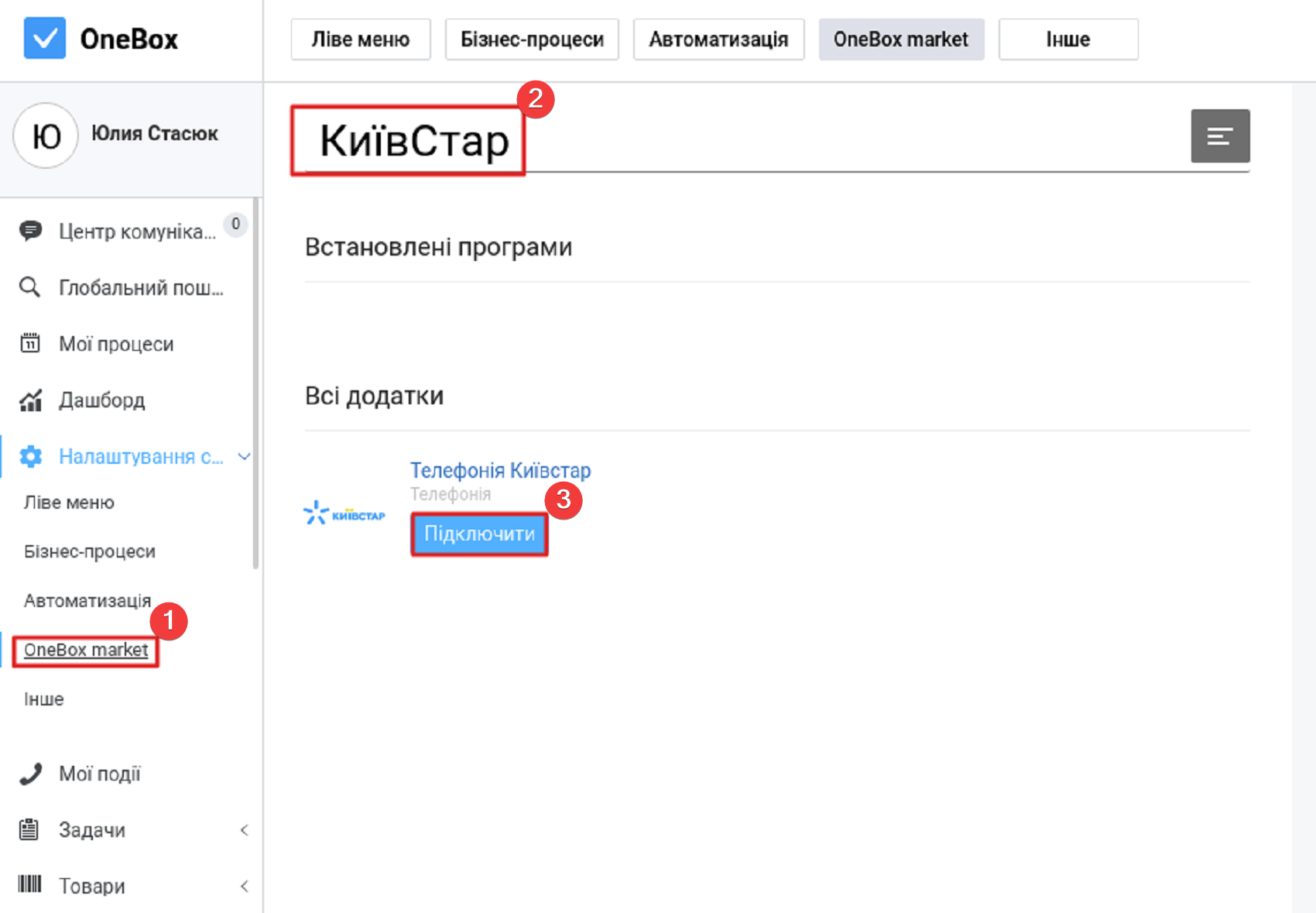The height and width of the screenshot is (913, 1316).
Task: Collapse the Налаштування системи section
Action: 245,457
